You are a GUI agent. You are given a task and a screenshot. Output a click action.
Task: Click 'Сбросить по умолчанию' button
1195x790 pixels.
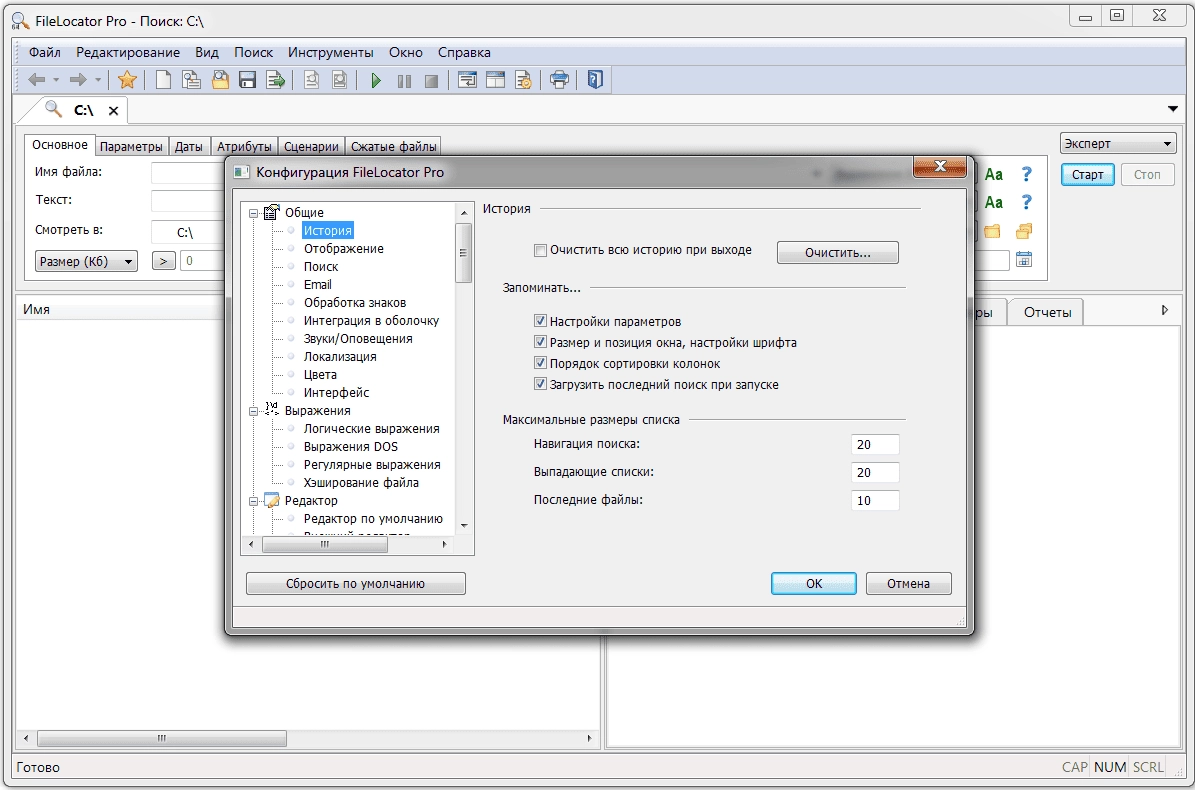coord(355,584)
